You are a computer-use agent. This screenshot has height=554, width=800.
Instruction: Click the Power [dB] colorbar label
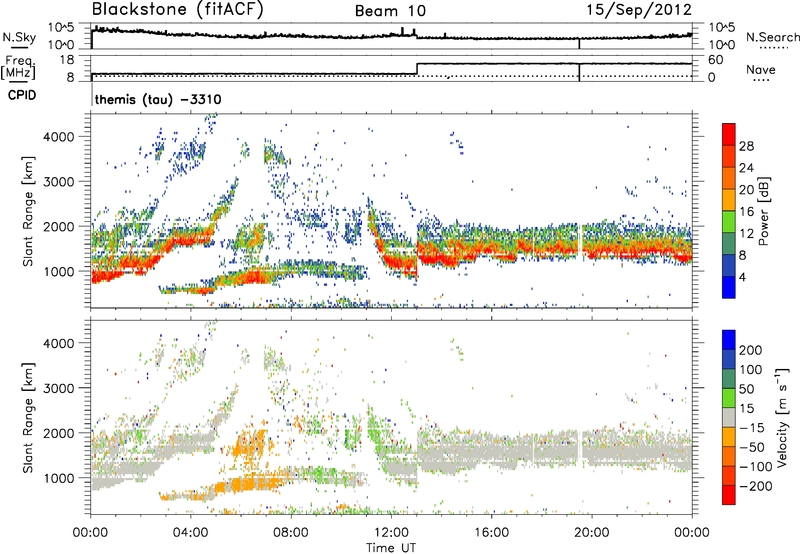(763, 211)
